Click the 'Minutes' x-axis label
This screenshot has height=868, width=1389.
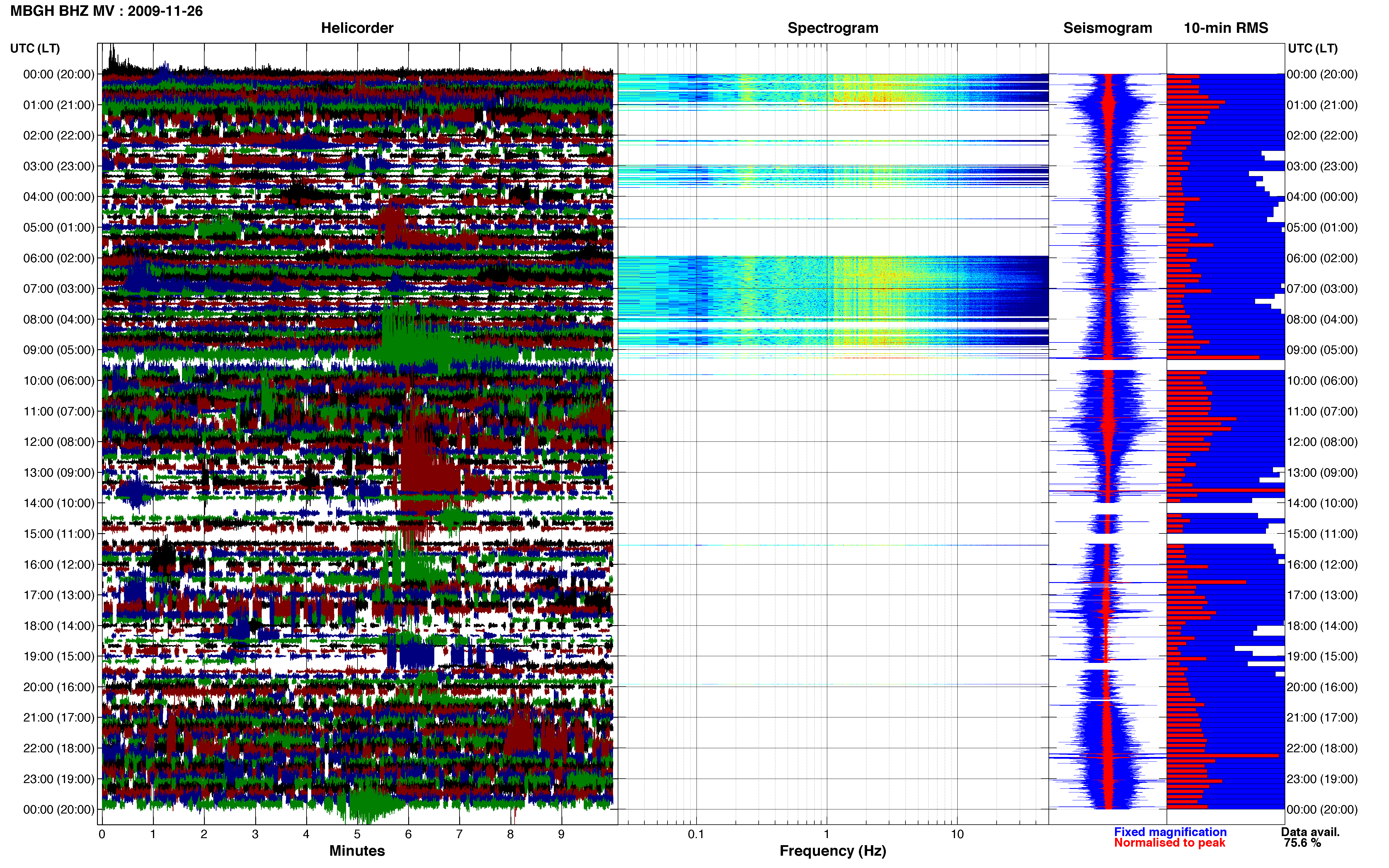click(357, 850)
